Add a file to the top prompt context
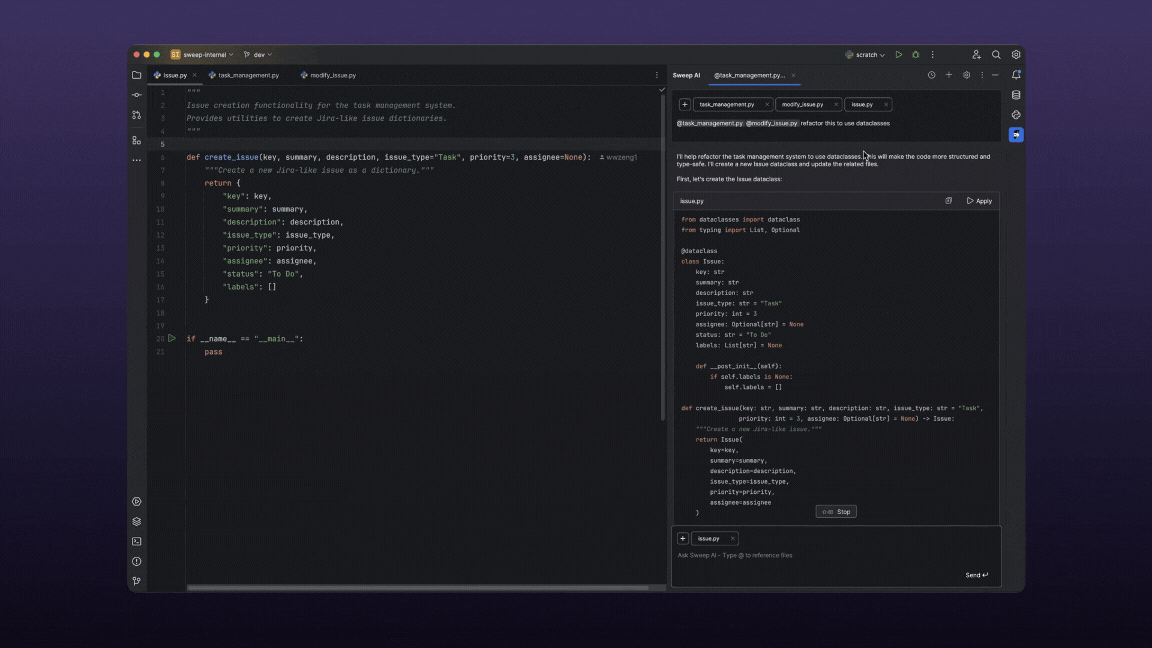Viewport: 1152px width, 648px height. [x=684, y=104]
